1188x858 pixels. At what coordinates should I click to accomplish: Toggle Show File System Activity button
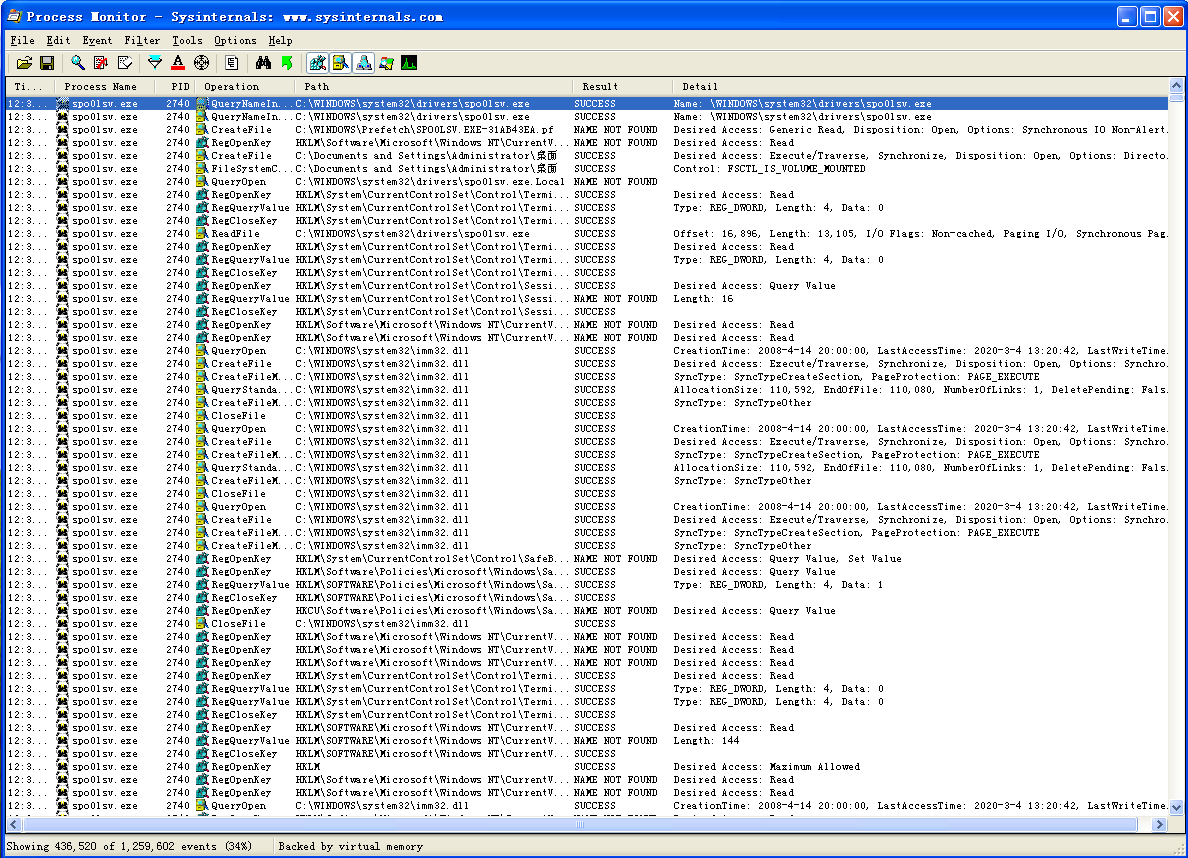click(340, 63)
